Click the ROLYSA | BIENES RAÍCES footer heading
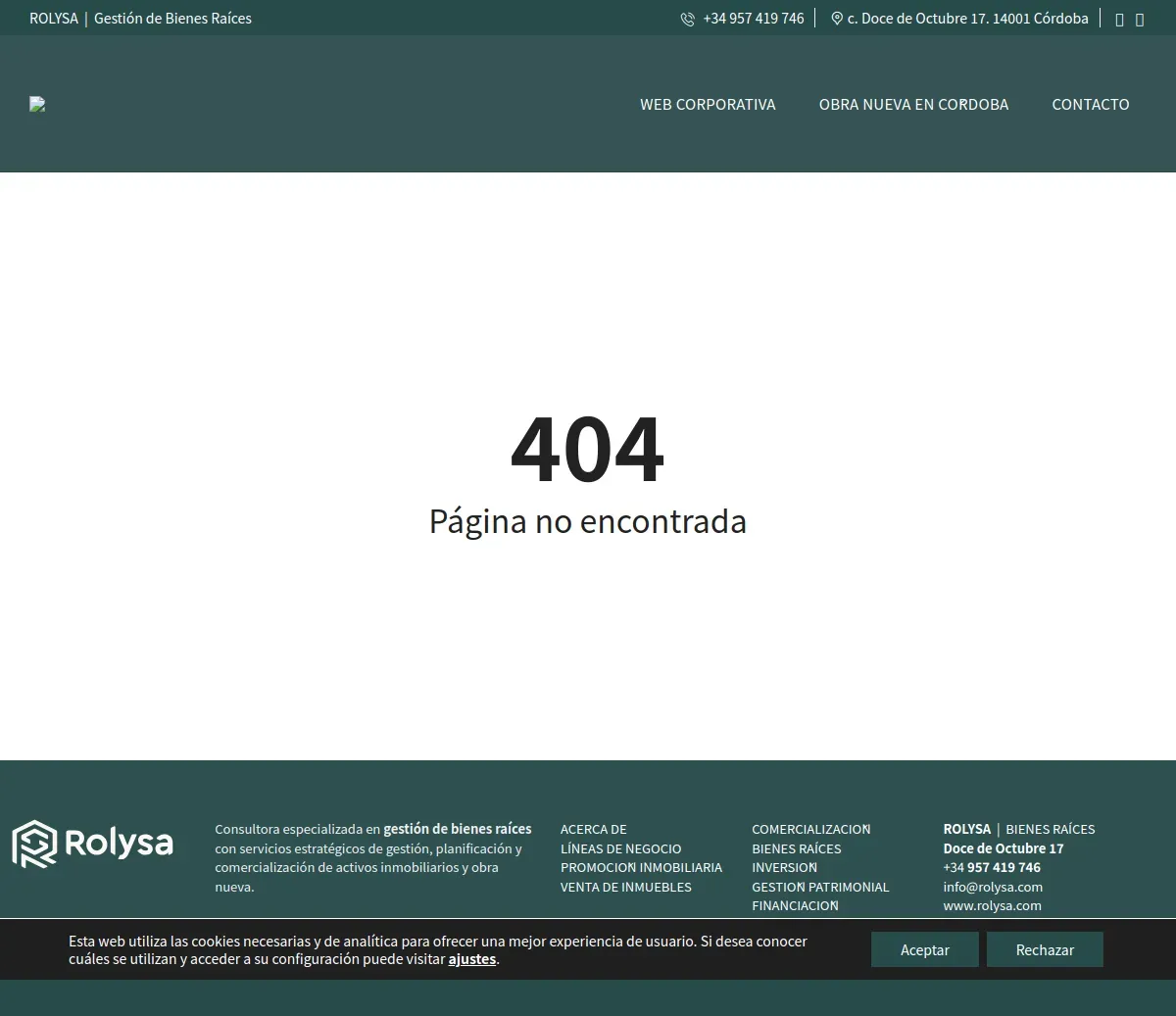1176x1016 pixels. click(1019, 829)
